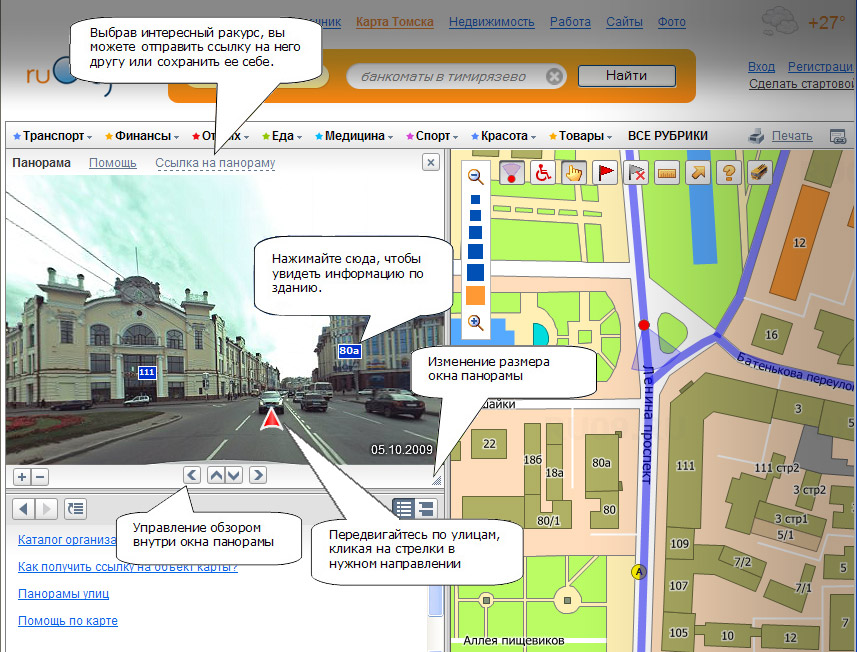857x652 pixels.
Task: Select the wheelchair accessibility tool
Action: pos(543,172)
